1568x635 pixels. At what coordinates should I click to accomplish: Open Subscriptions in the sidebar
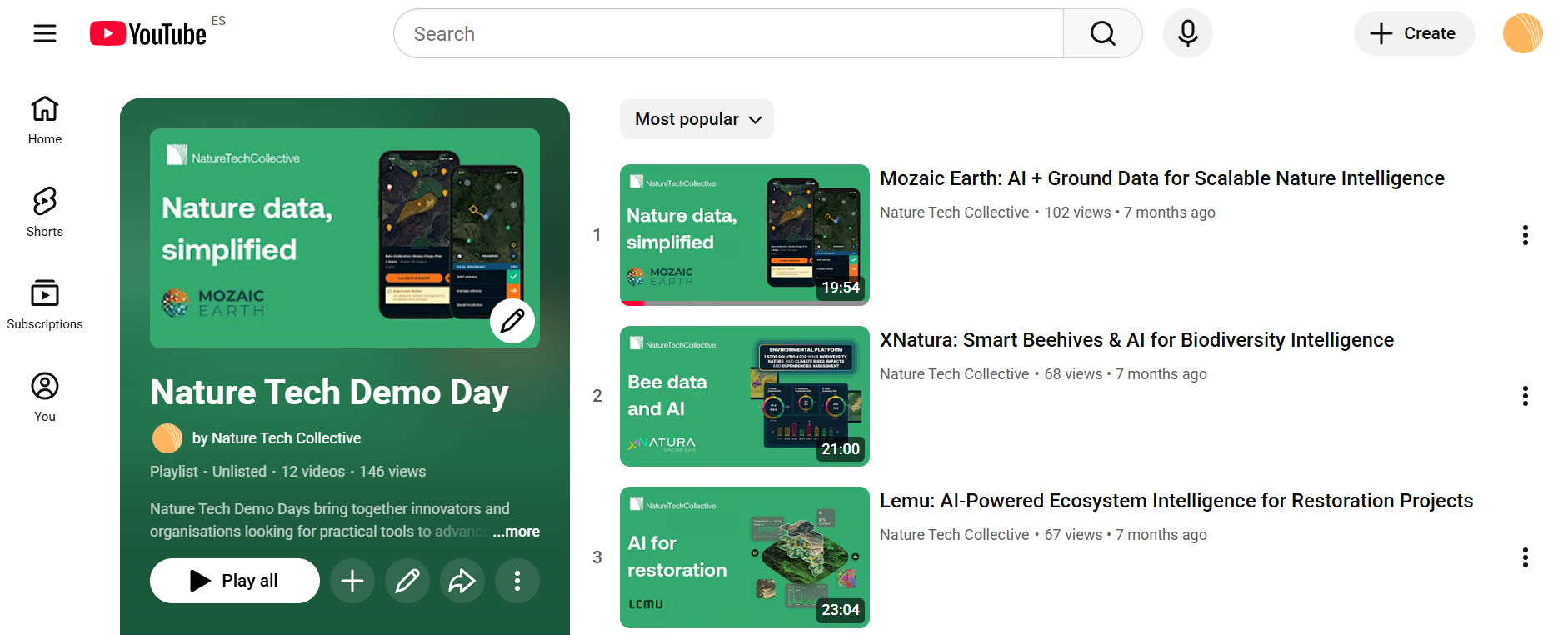tap(45, 305)
